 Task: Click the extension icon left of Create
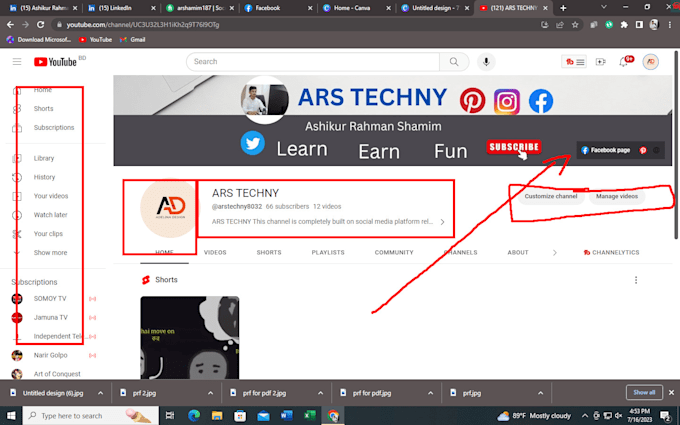click(x=574, y=62)
